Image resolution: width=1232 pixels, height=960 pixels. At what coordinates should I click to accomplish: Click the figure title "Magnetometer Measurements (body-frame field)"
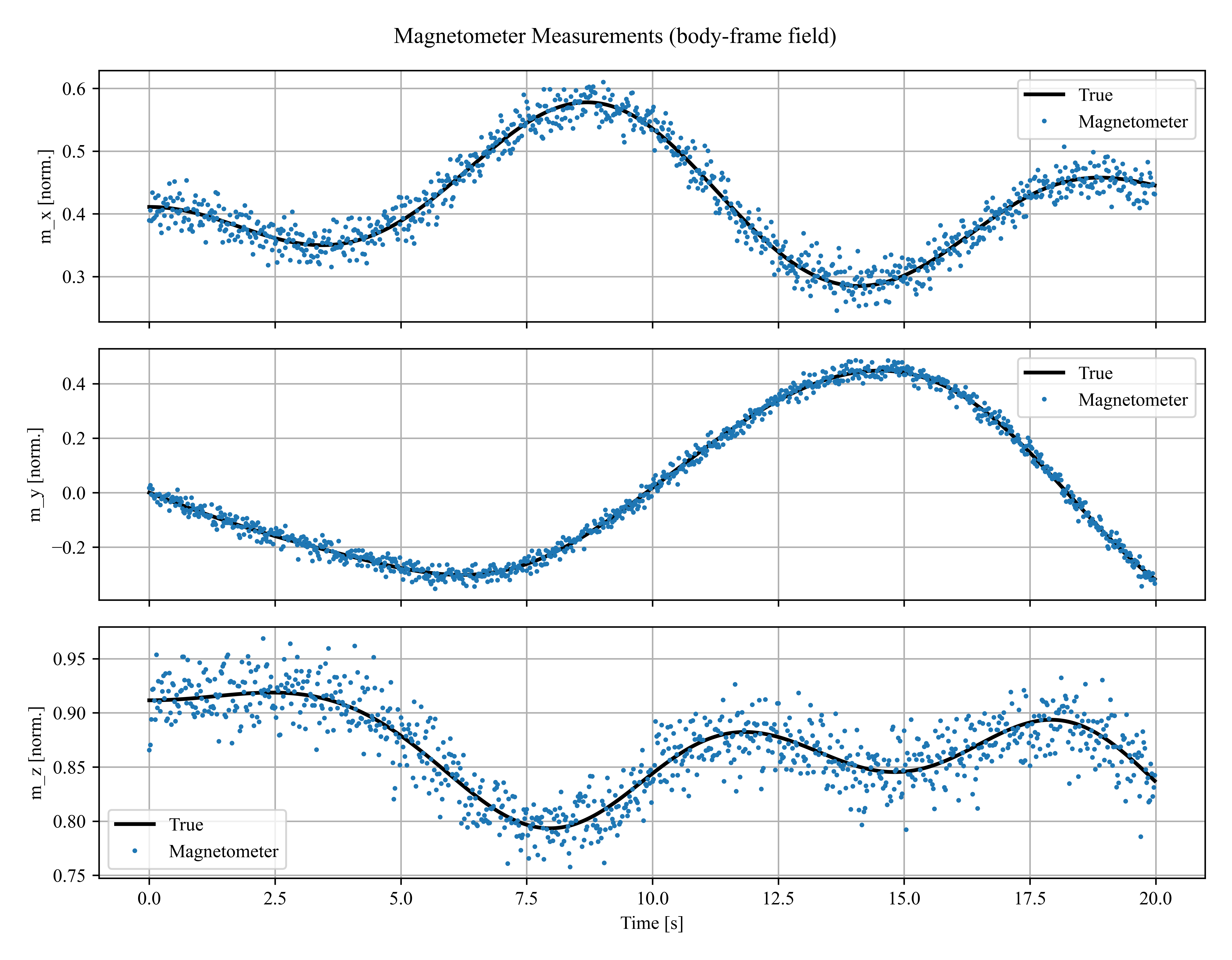(615, 36)
